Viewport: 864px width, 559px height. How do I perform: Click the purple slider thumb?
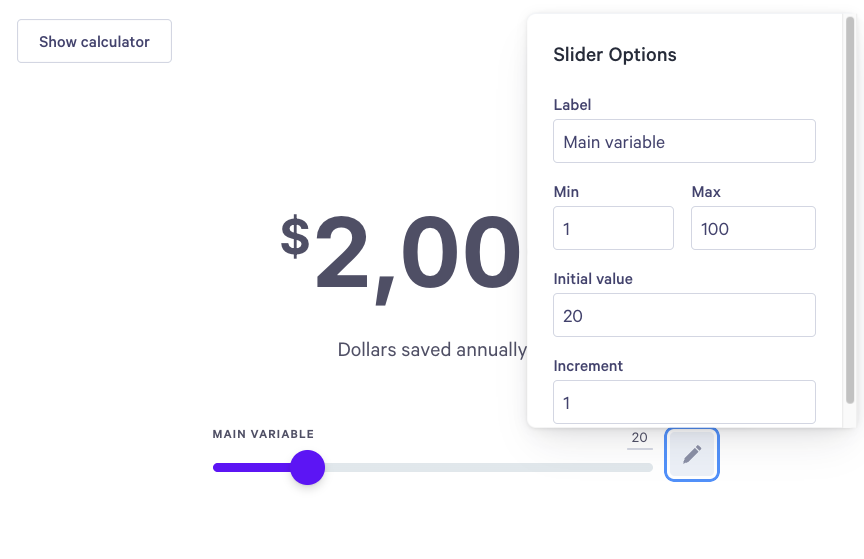[307, 467]
